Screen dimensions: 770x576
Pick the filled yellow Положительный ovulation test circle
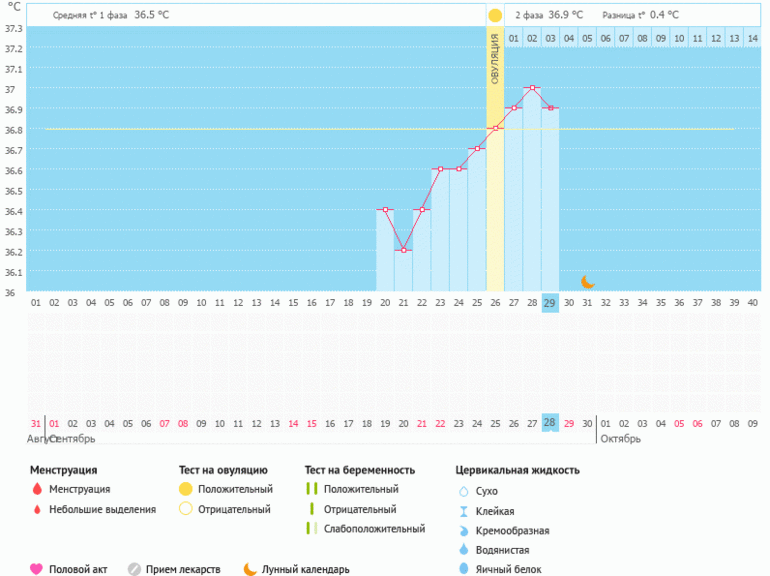[x=185, y=489]
